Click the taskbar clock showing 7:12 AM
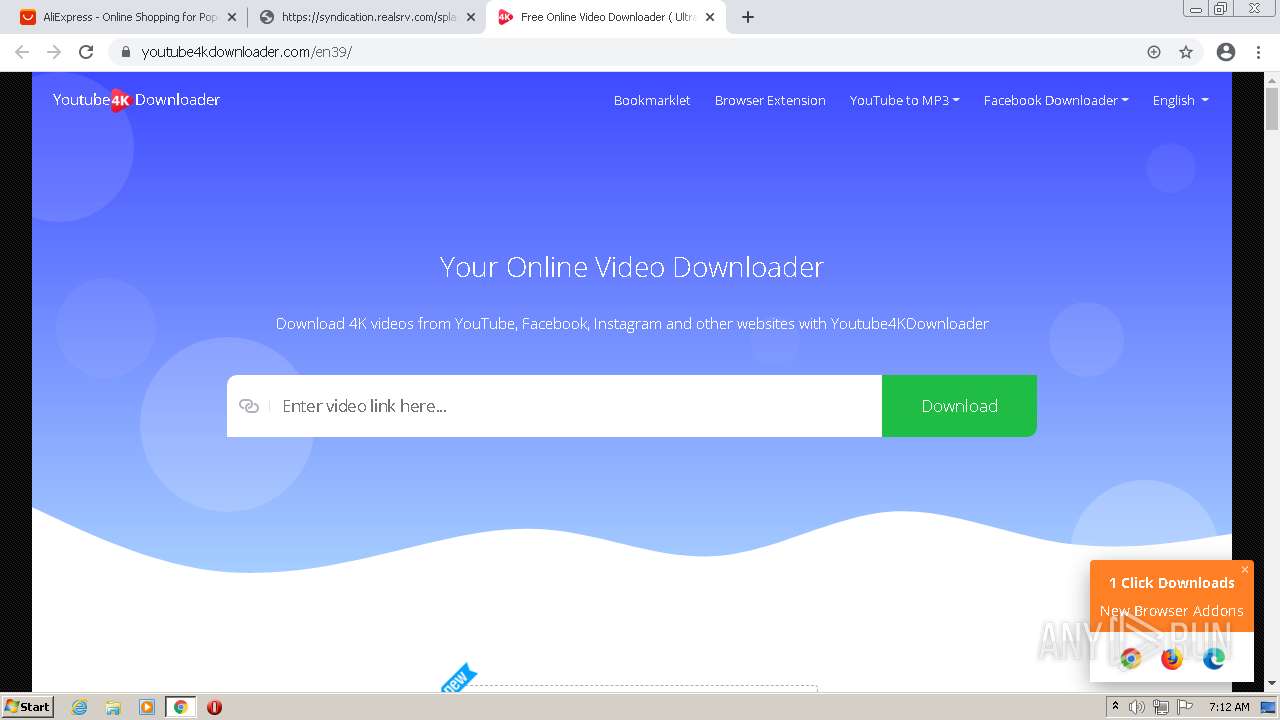This screenshot has width=1280, height=720. tap(1229, 707)
